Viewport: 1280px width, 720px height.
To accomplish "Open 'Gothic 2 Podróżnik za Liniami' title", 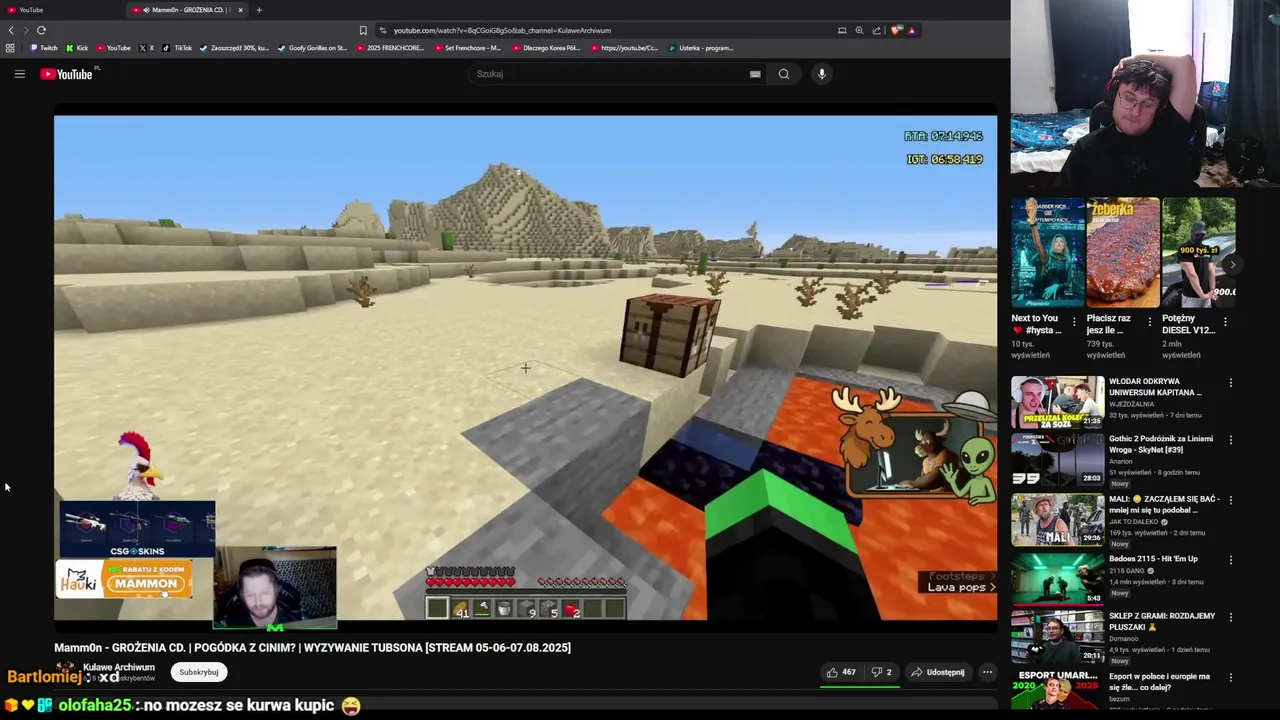I will click(1160, 444).
